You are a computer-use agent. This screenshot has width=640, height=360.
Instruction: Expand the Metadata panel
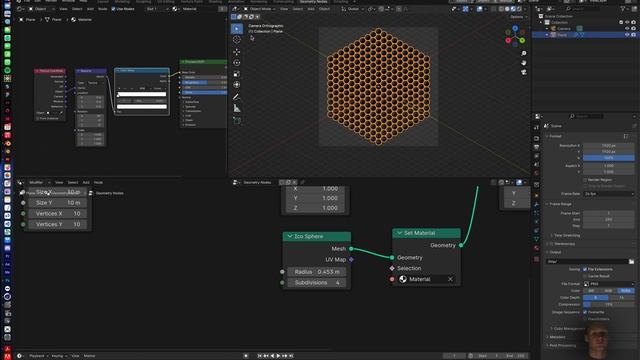pos(556,337)
